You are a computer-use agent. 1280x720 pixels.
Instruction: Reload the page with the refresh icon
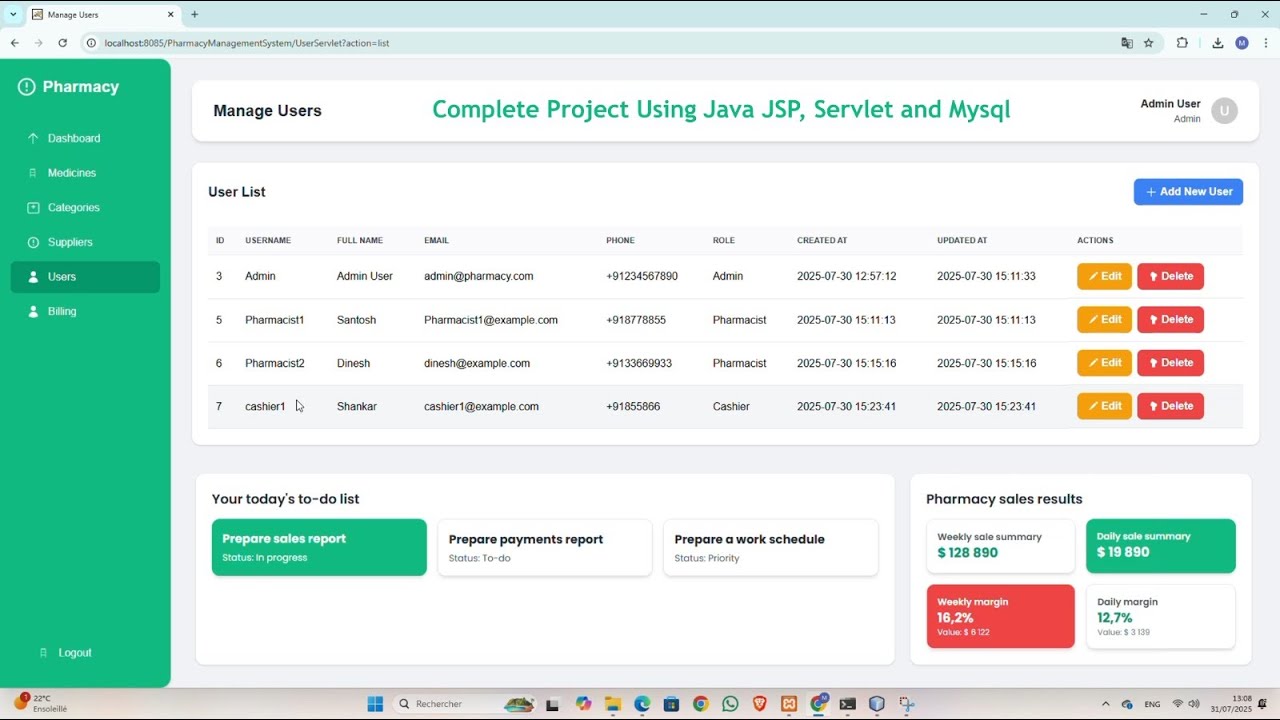click(x=62, y=43)
